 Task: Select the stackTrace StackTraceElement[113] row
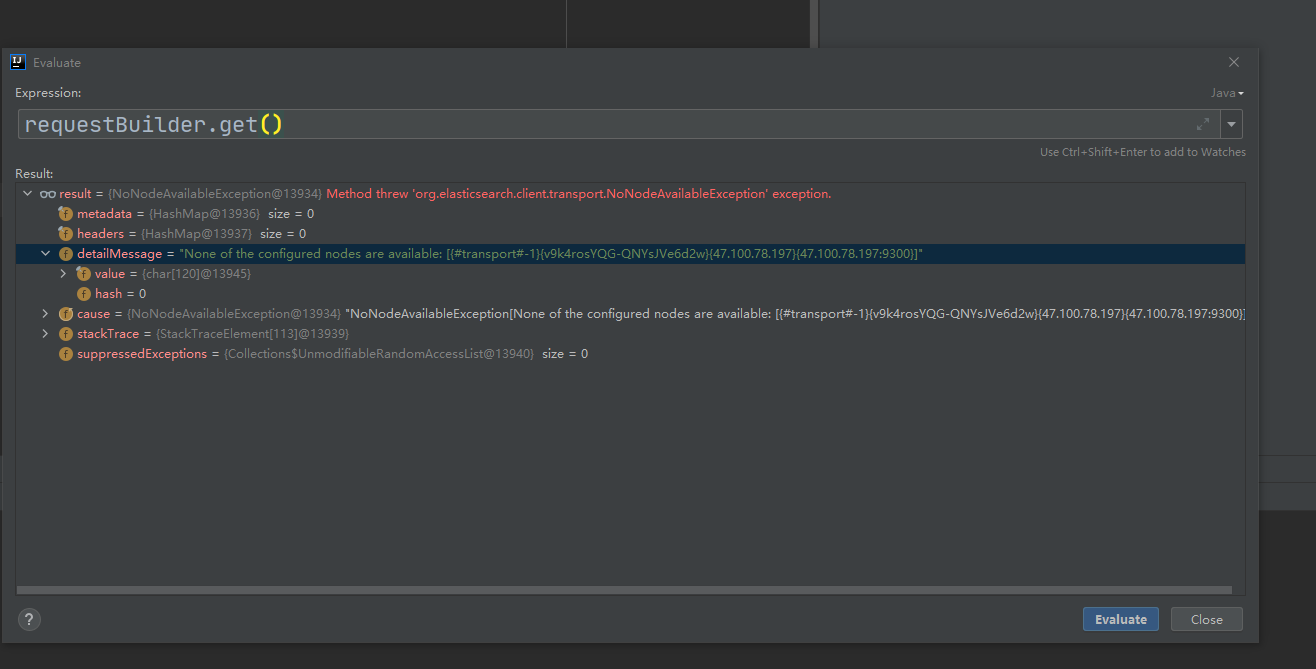tap(630, 334)
